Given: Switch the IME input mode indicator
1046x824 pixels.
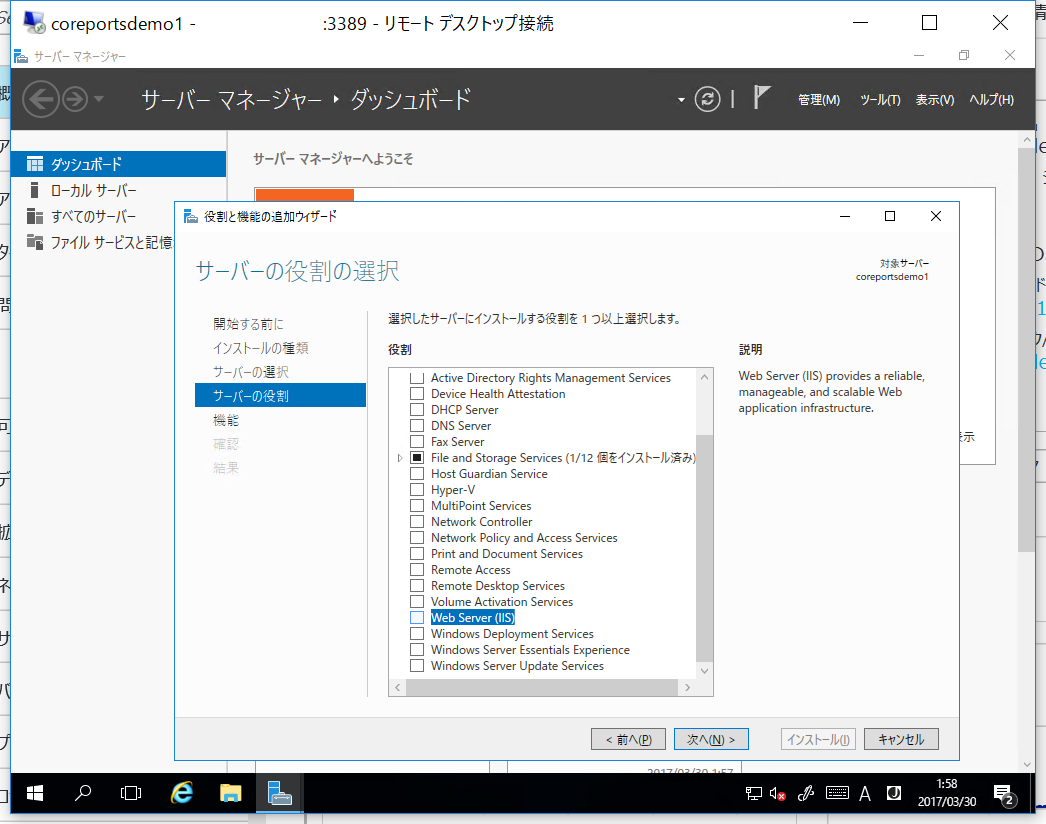Looking at the screenshot, I should (865, 793).
